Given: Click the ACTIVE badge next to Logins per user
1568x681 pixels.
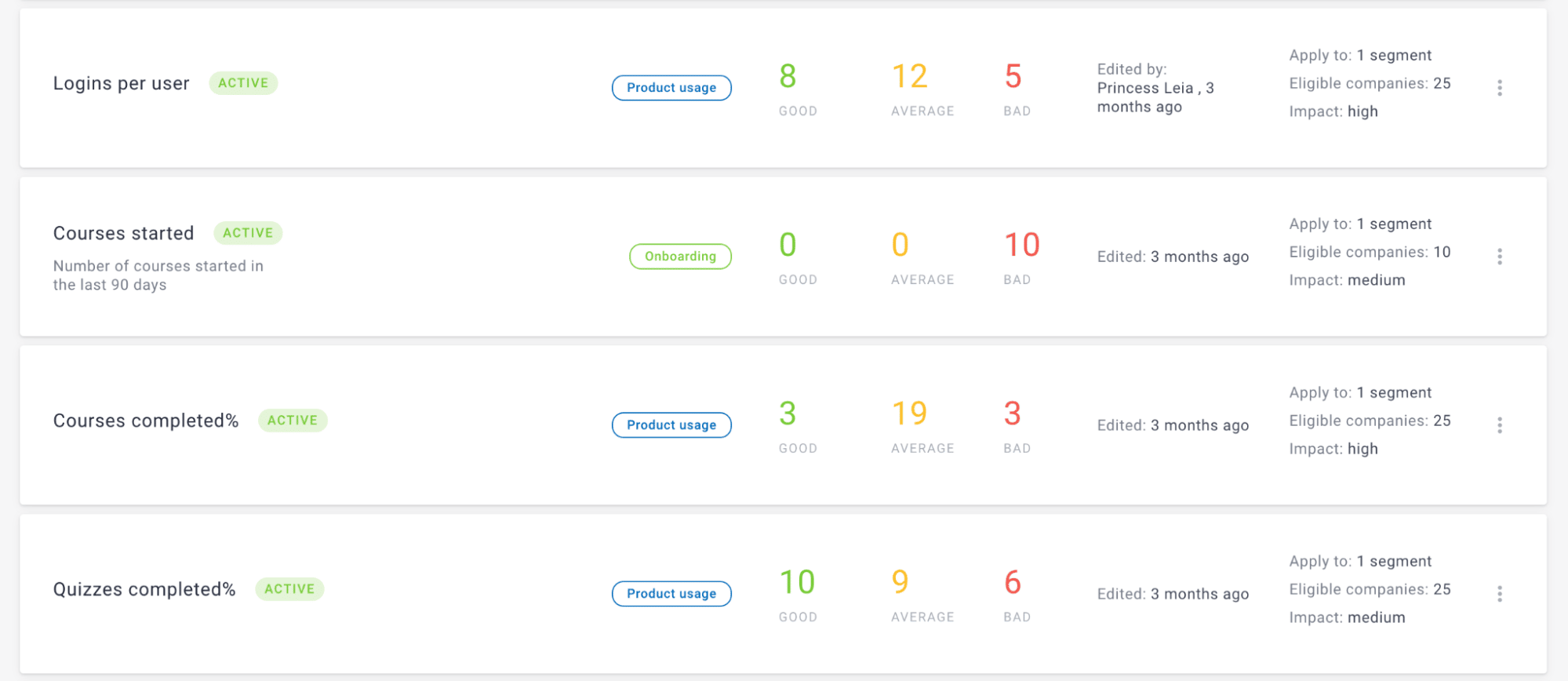Looking at the screenshot, I should click(243, 83).
